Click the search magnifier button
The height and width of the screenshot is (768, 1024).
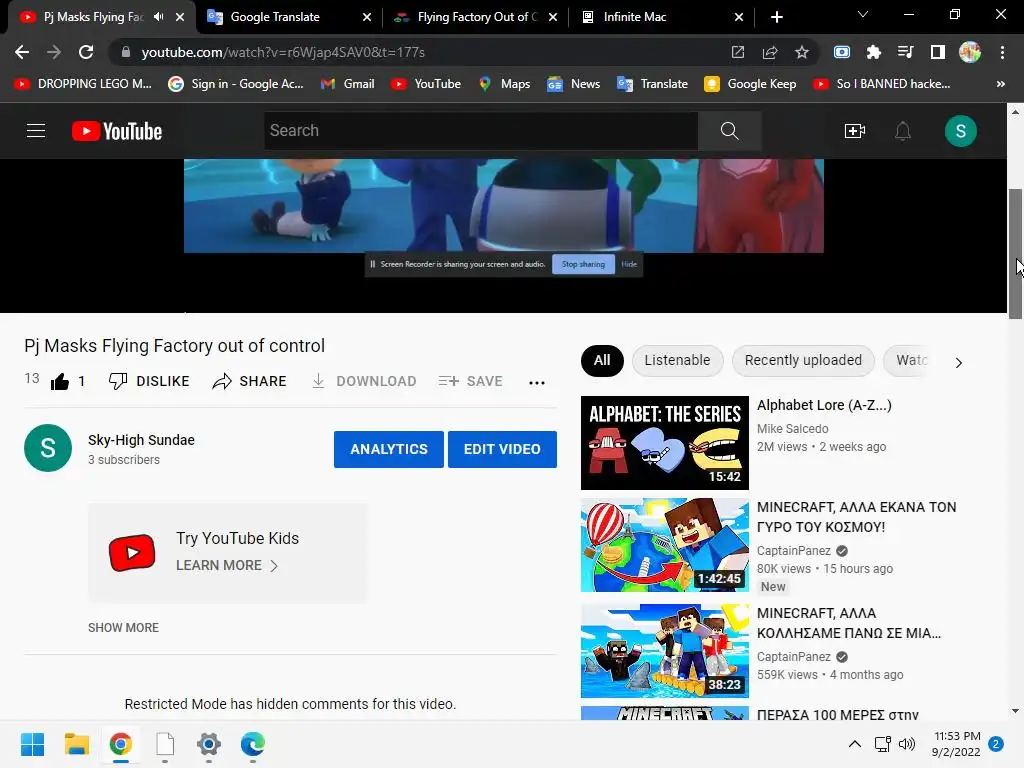[729, 131]
